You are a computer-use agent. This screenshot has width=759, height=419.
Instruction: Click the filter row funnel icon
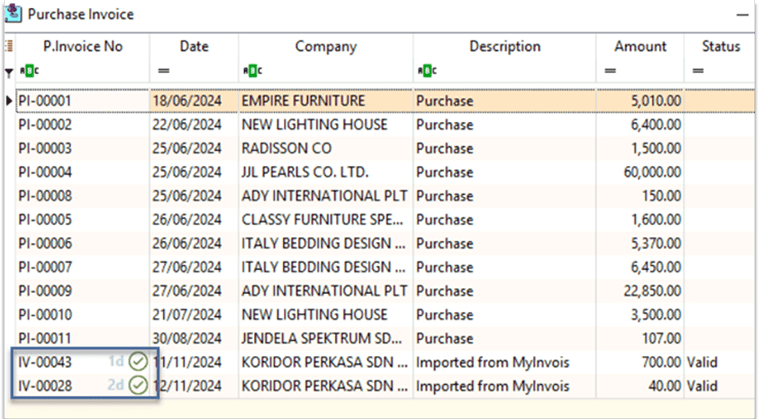pos(9,73)
